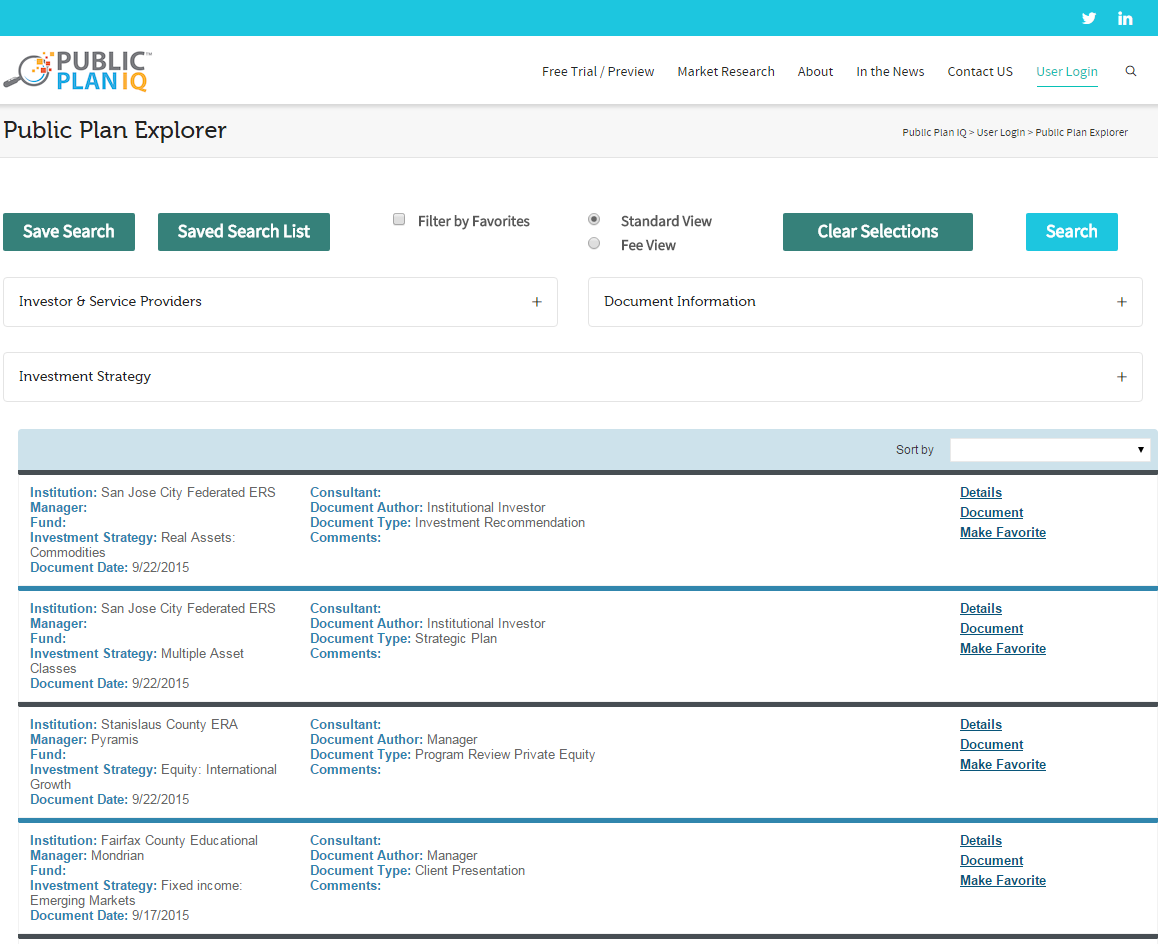
Task: Select the Standard View radio button
Action: [594, 219]
